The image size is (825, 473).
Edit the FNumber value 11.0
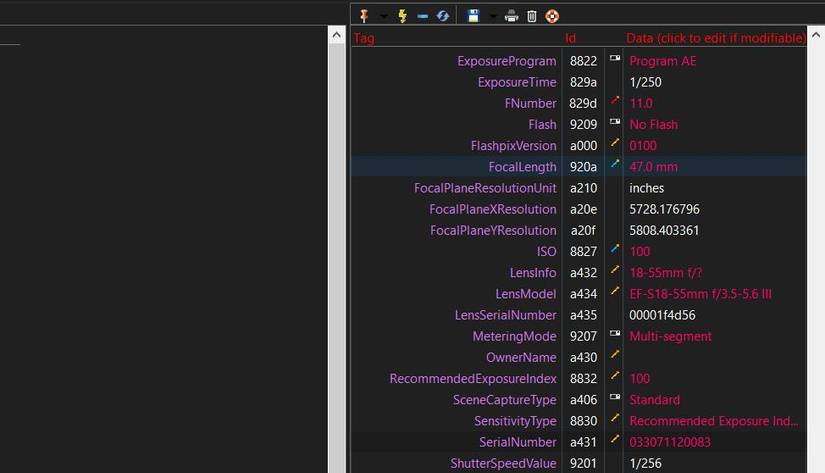click(641, 103)
